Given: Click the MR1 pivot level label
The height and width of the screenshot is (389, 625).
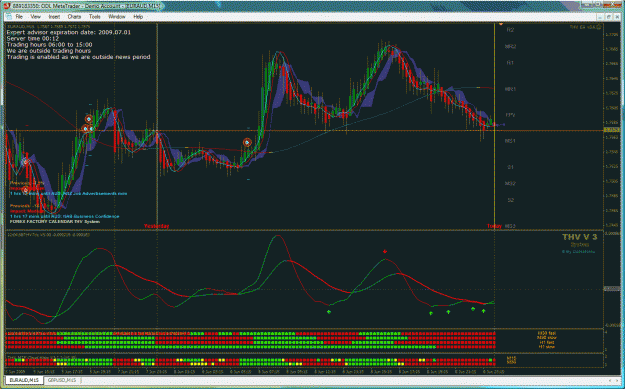Looking at the screenshot, I should click(510, 89).
